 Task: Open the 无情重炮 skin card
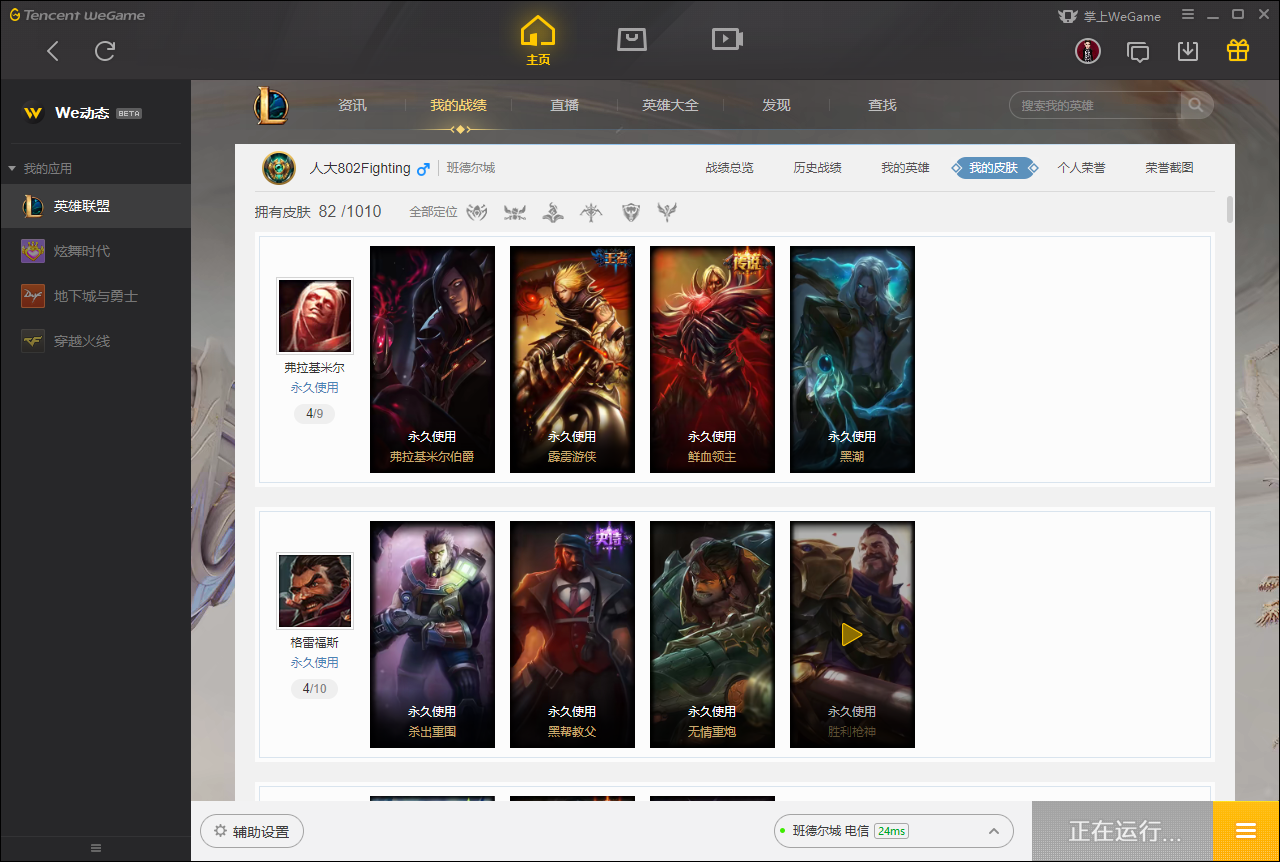[712, 634]
